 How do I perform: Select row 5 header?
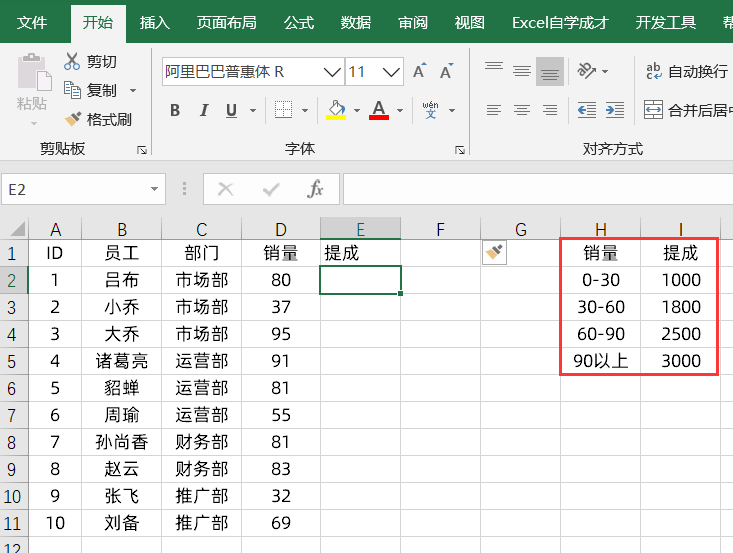(x=13, y=361)
